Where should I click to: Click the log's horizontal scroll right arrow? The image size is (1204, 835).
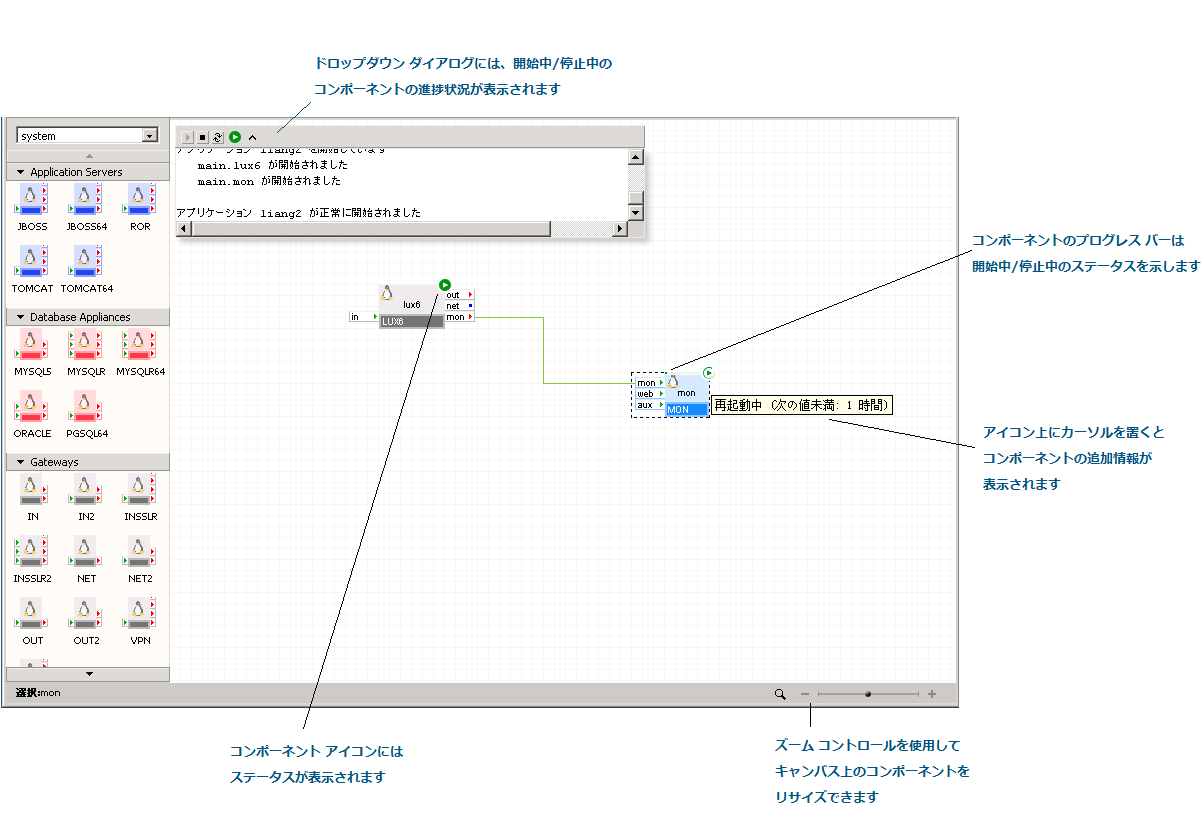pyautogui.click(x=620, y=229)
